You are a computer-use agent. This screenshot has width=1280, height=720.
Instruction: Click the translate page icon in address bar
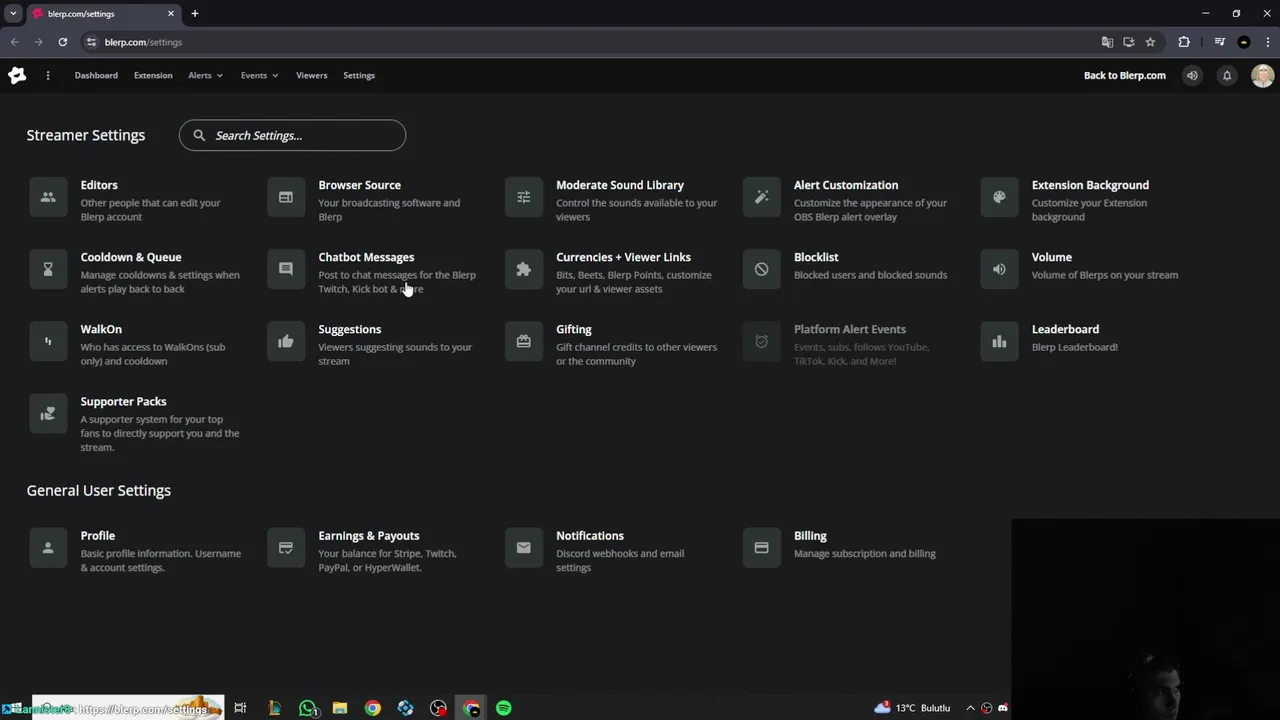pyautogui.click(x=1107, y=42)
